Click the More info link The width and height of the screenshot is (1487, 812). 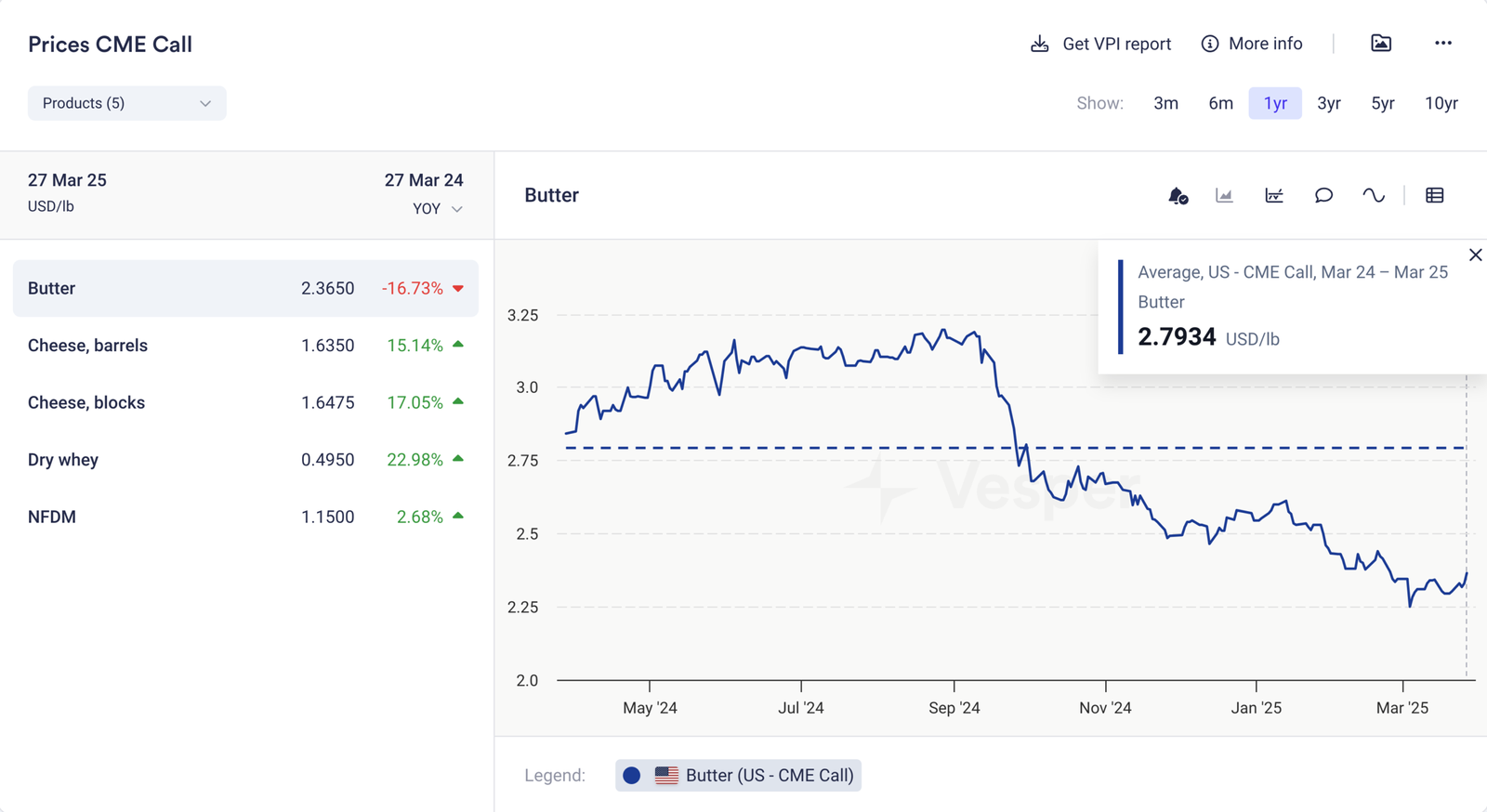(x=1252, y=44)
